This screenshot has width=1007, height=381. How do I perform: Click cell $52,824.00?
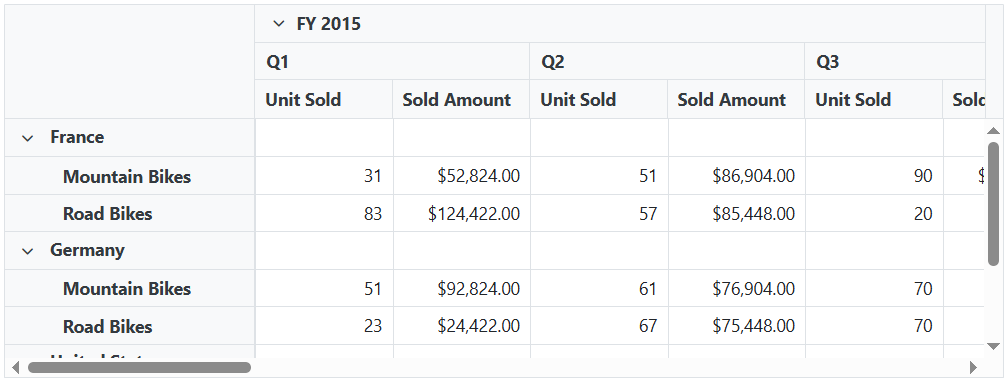tap(461, 175)
